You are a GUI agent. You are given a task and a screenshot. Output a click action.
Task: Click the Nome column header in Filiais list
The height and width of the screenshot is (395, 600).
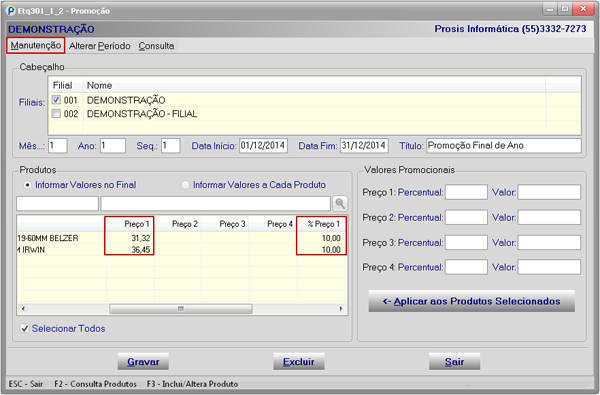point(314,85)
